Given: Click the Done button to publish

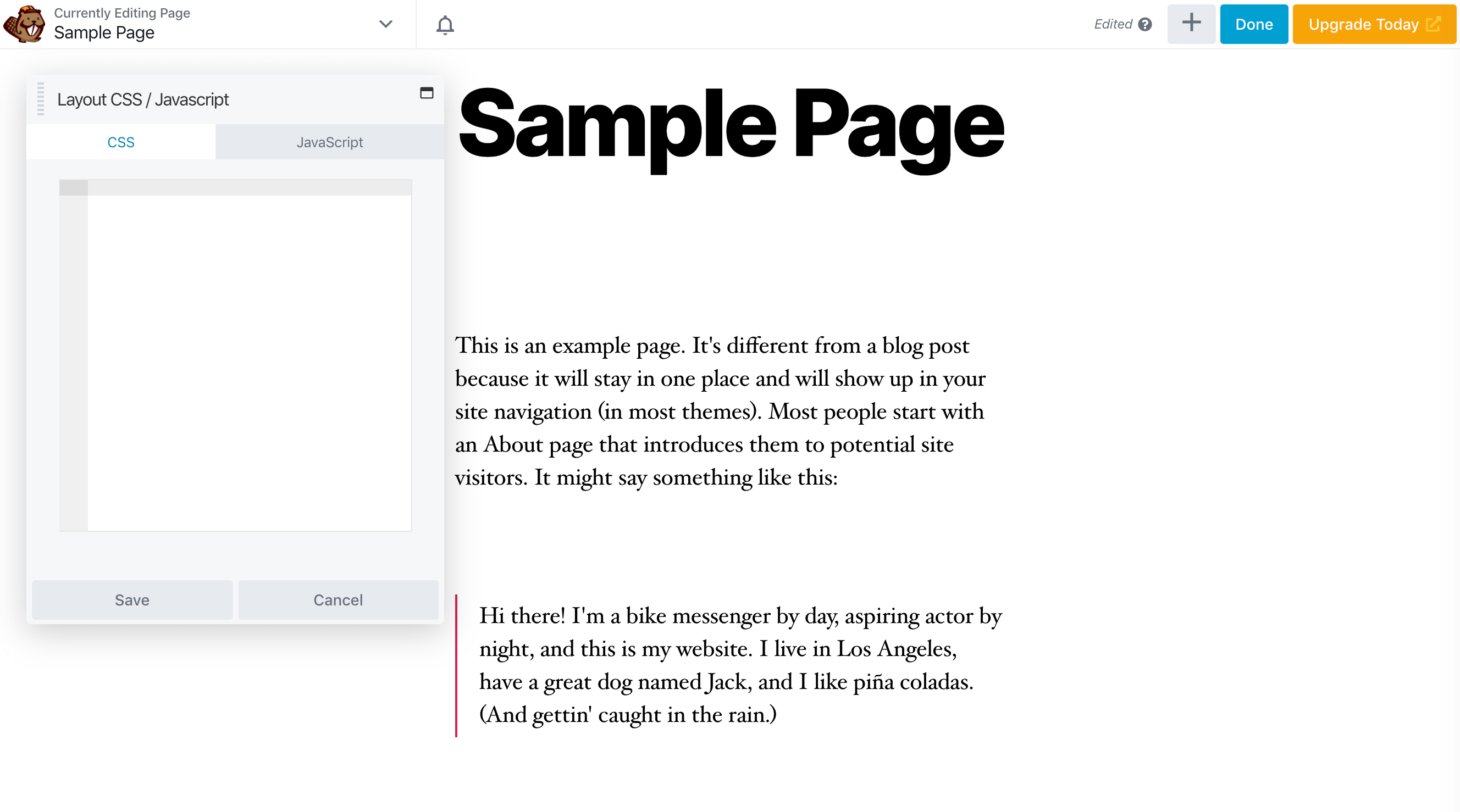Looking at the screenshot, I should (x=1254, y=24).
